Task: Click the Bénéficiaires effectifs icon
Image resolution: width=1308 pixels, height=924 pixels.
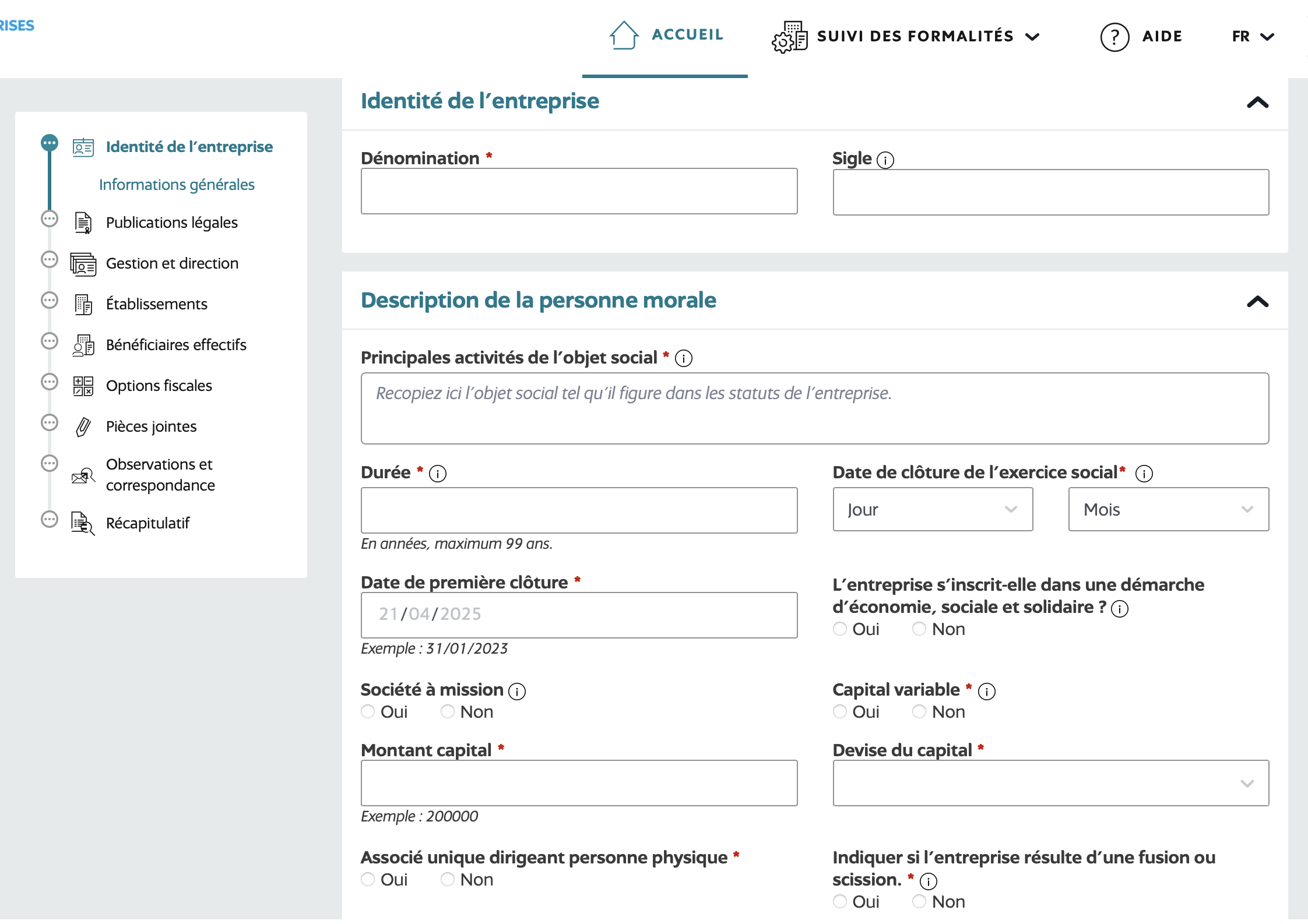Action: pos(83,345)
